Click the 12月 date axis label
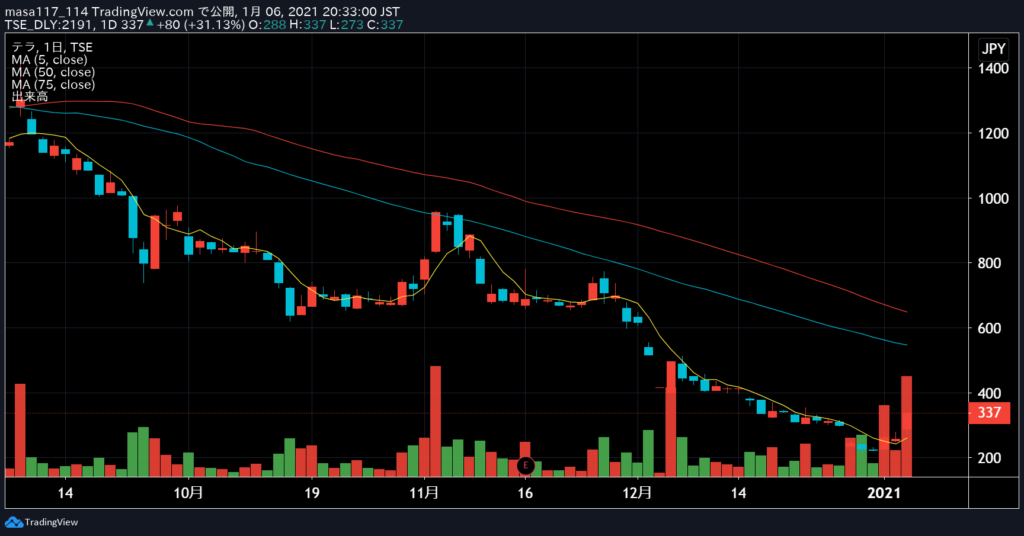 point(637,493)
